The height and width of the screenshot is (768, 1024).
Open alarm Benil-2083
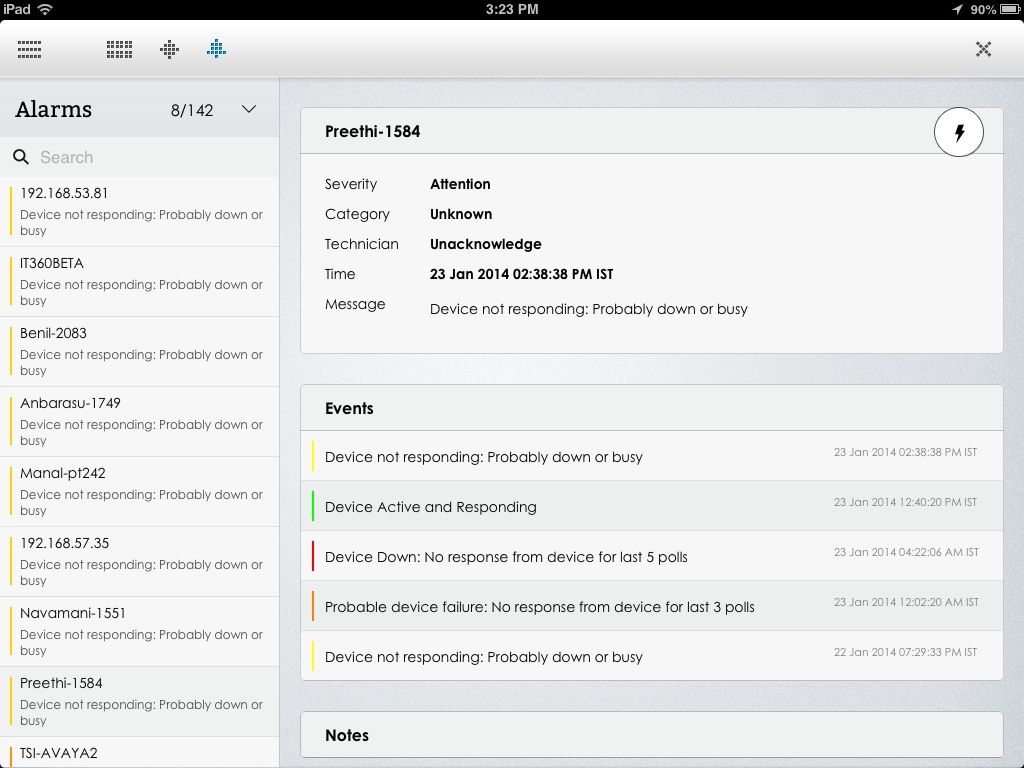140,351
